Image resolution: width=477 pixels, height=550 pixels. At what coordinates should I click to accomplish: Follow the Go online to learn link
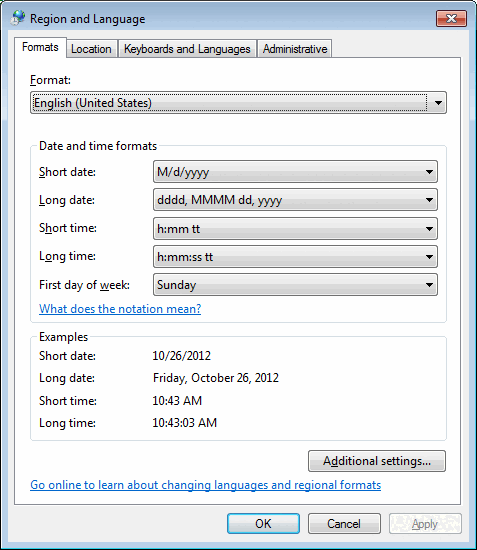coord(206,485)
